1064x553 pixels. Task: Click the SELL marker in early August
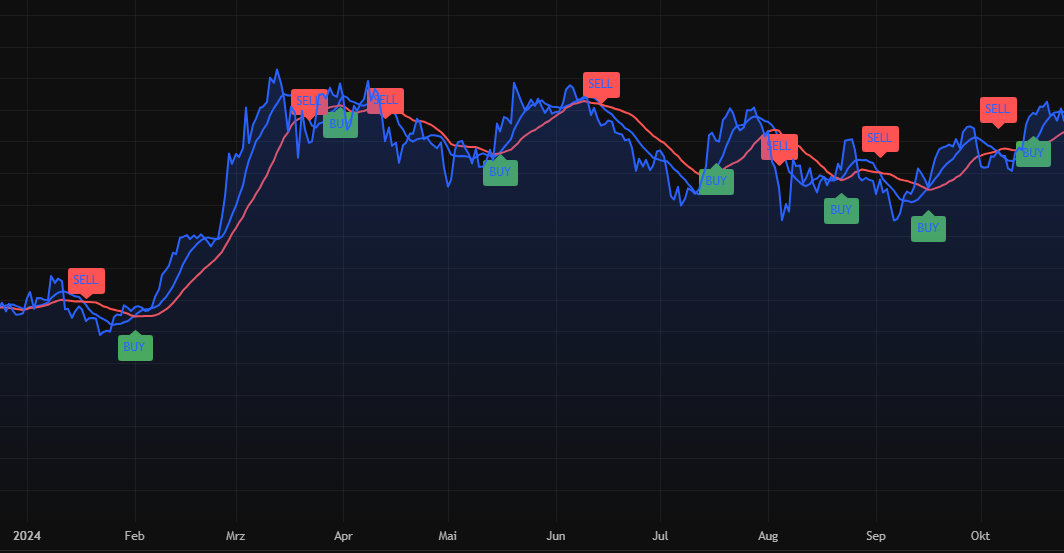[x=779, y=147]
